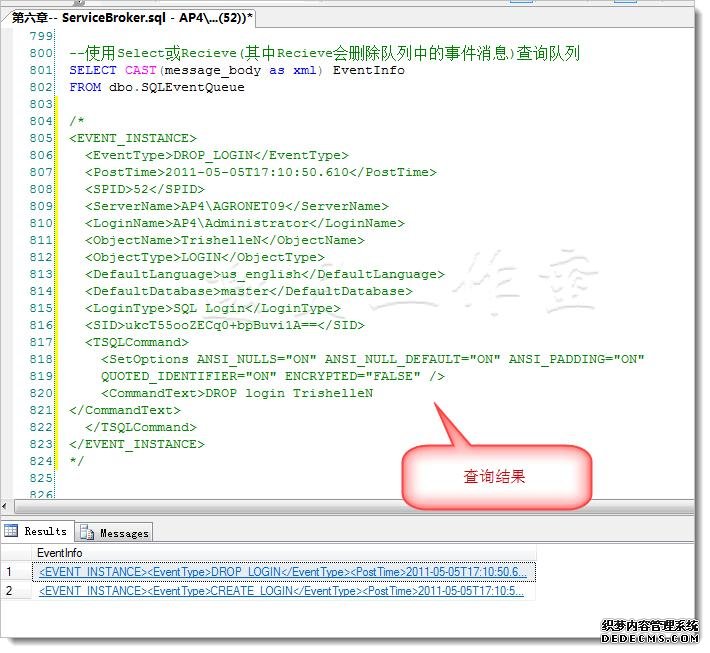Select the ServiceBroker.sql document tab

coord(132,17)
